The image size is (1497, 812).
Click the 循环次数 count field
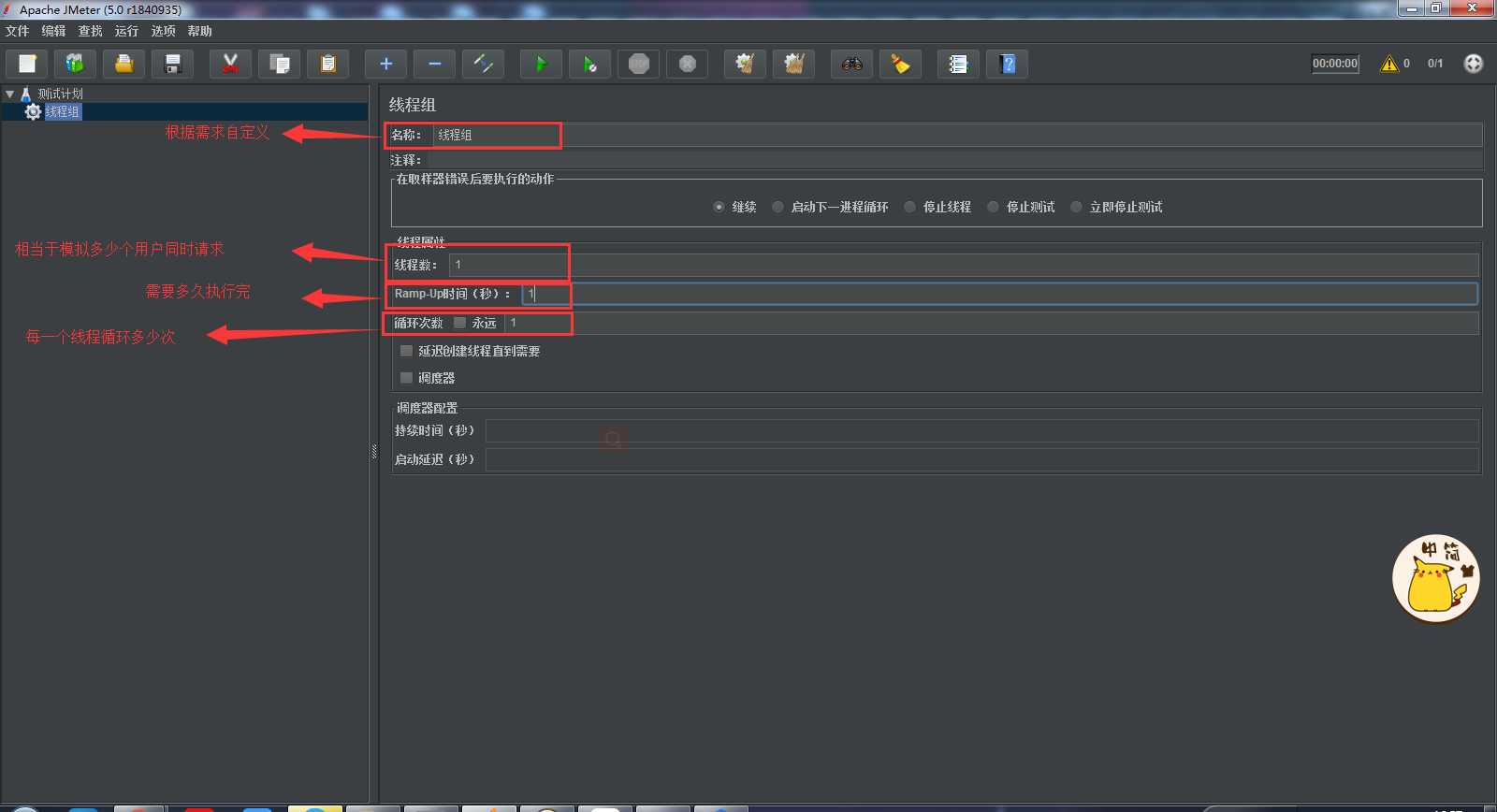(x=992, y=323)
